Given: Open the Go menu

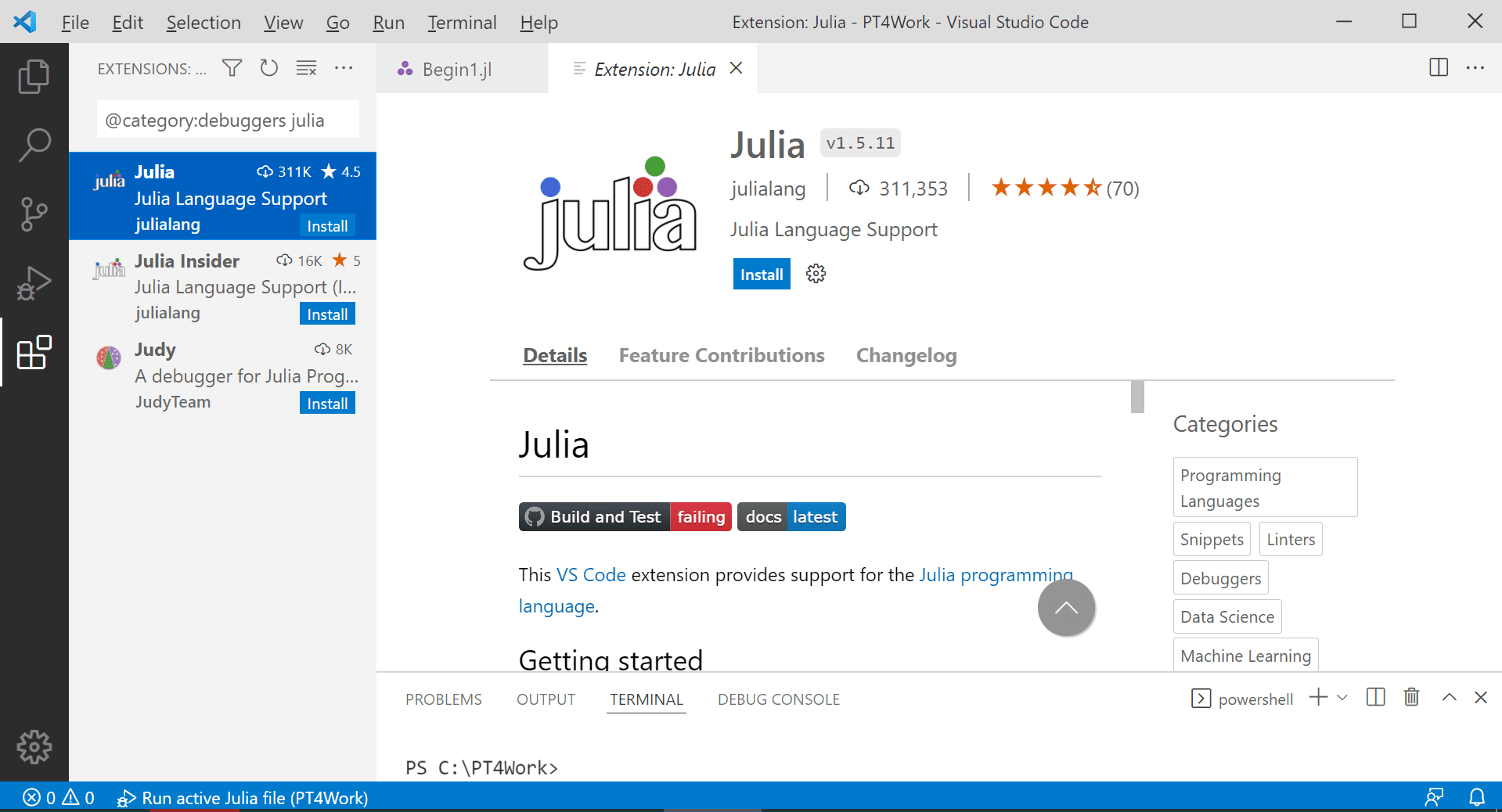Looking at the screenshot, I should pyautogui.click(x=338, y=23).
